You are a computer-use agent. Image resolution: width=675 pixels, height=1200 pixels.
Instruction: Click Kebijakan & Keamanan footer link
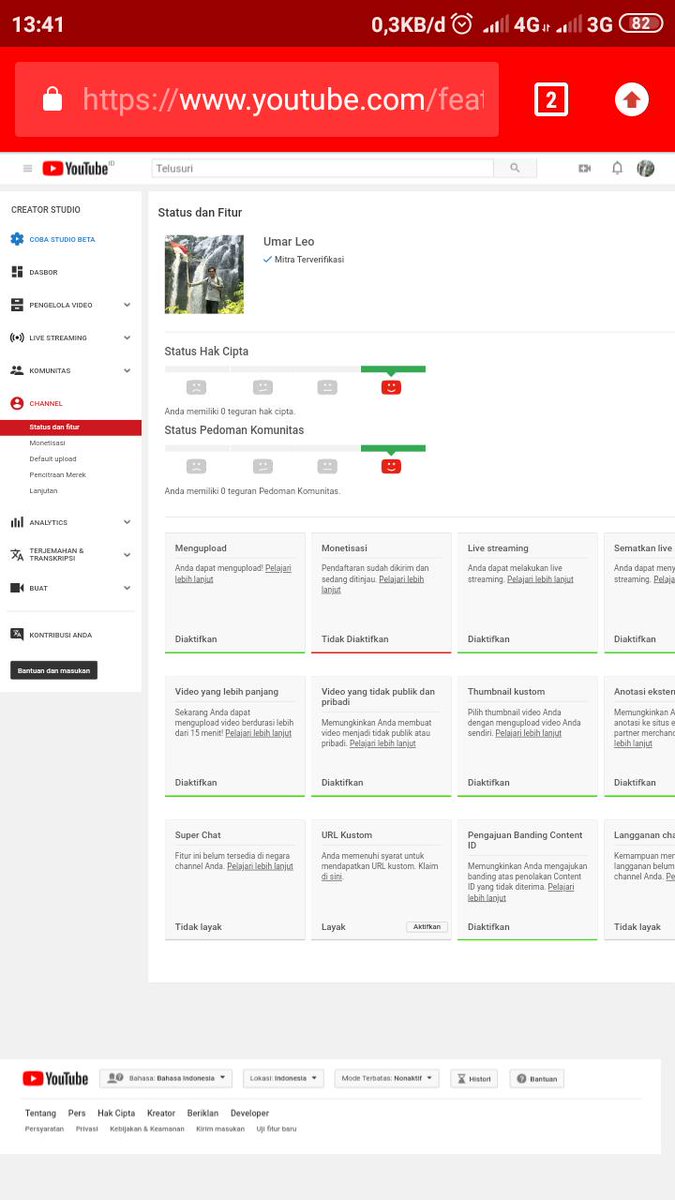[x=147, y=1129]
